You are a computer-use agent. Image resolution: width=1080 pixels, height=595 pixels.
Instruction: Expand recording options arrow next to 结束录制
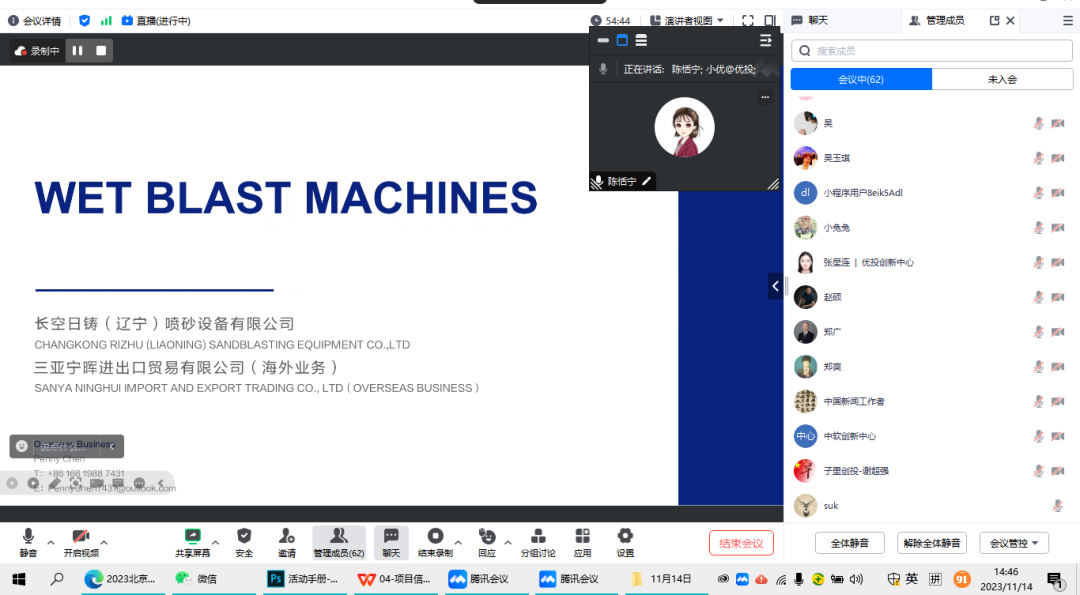[x=458, y=543]
